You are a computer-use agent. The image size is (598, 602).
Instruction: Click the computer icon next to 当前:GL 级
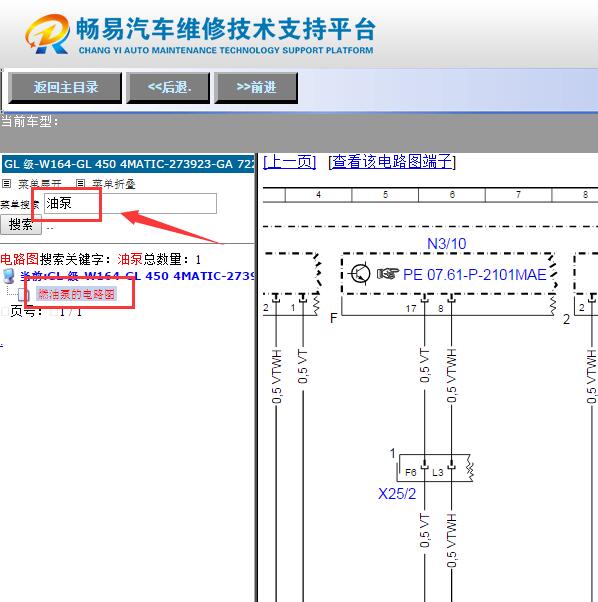[x=8, y=276]
